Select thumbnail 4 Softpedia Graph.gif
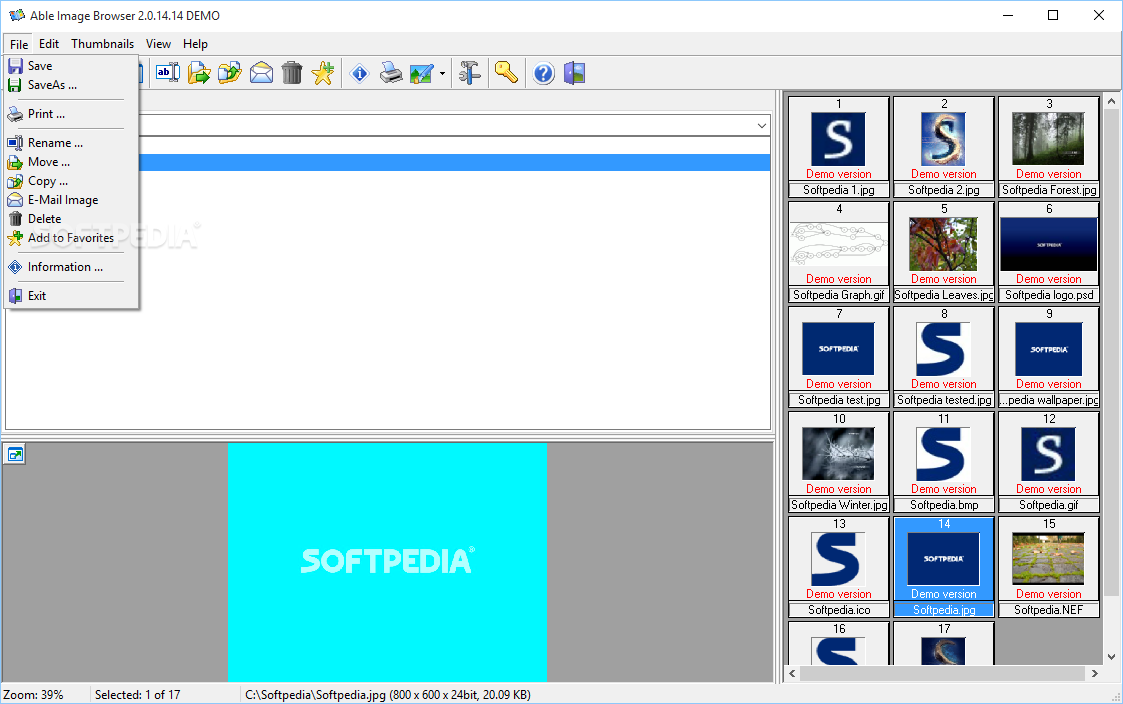 coord(839,252)
